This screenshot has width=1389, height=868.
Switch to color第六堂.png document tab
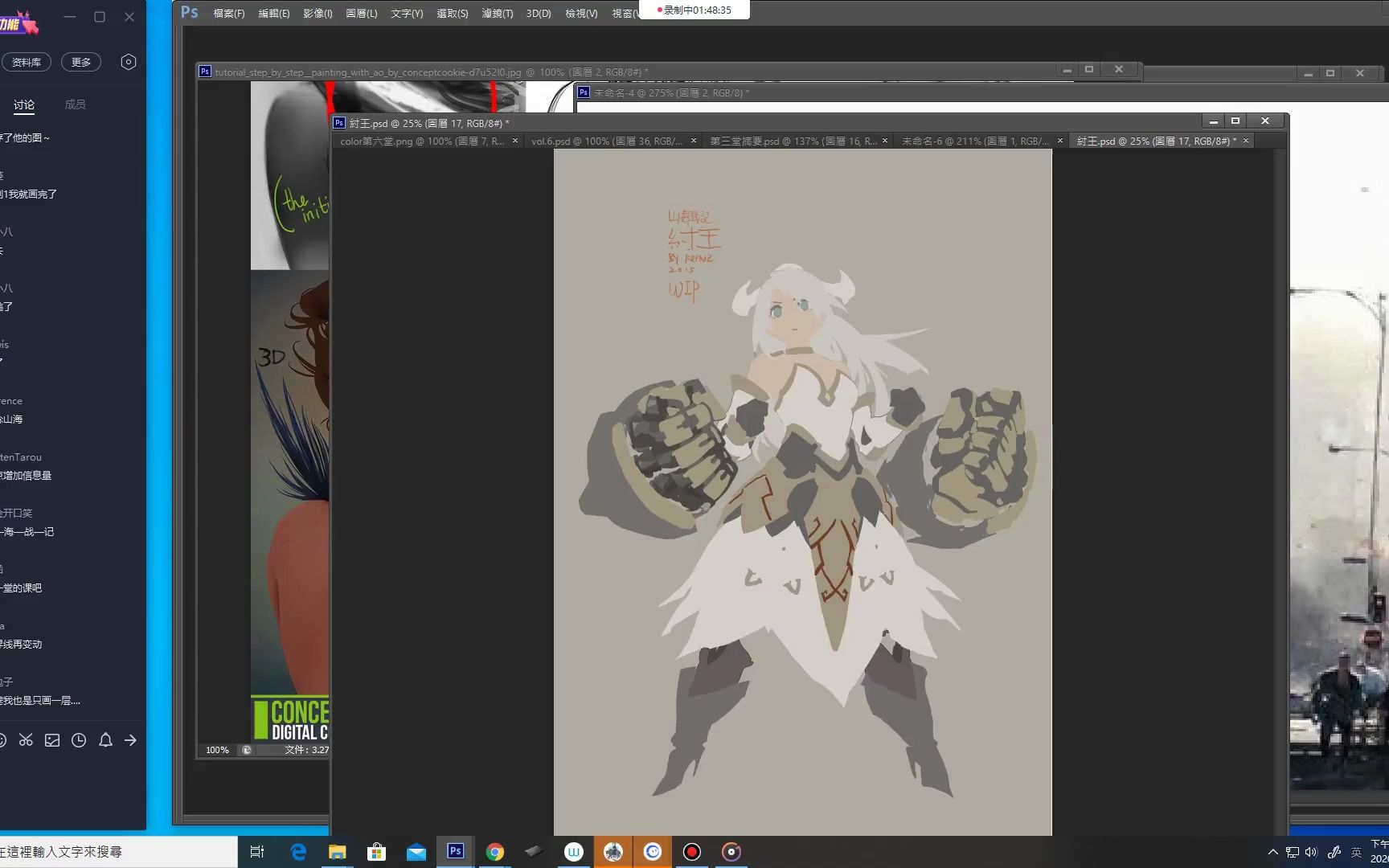click(422, 141)
